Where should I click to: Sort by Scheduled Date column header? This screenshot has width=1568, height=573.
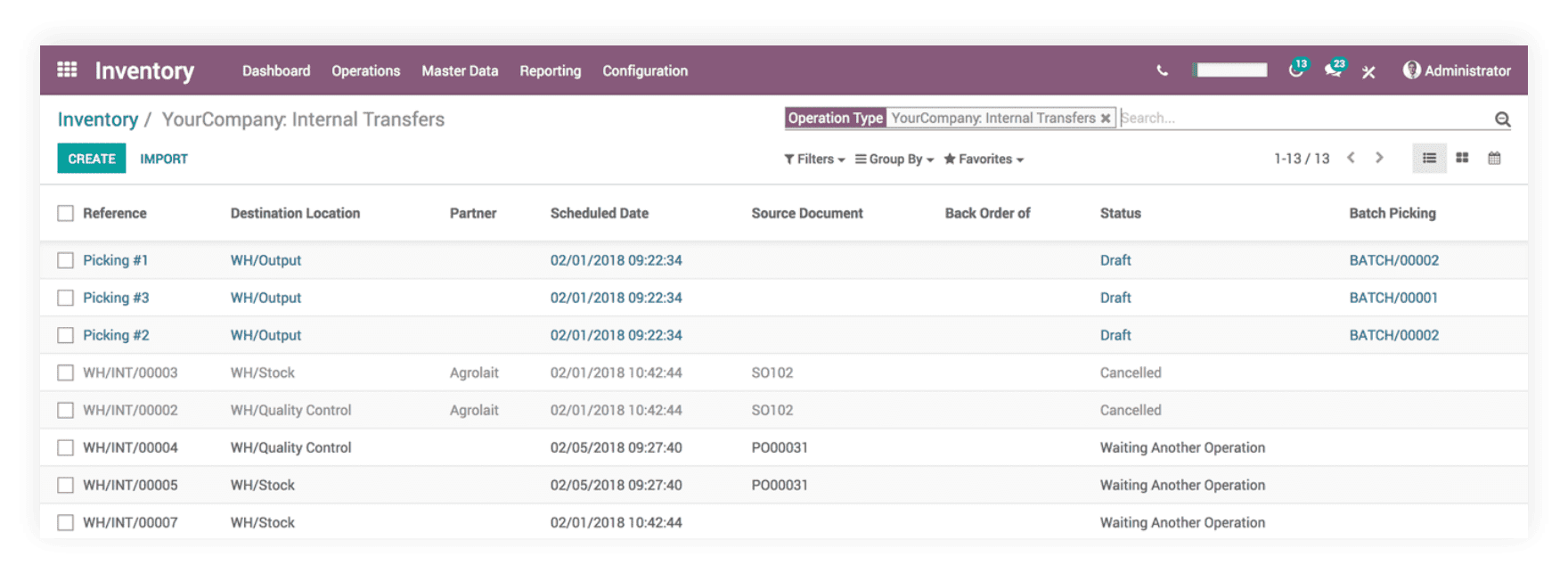click(600, 213)
